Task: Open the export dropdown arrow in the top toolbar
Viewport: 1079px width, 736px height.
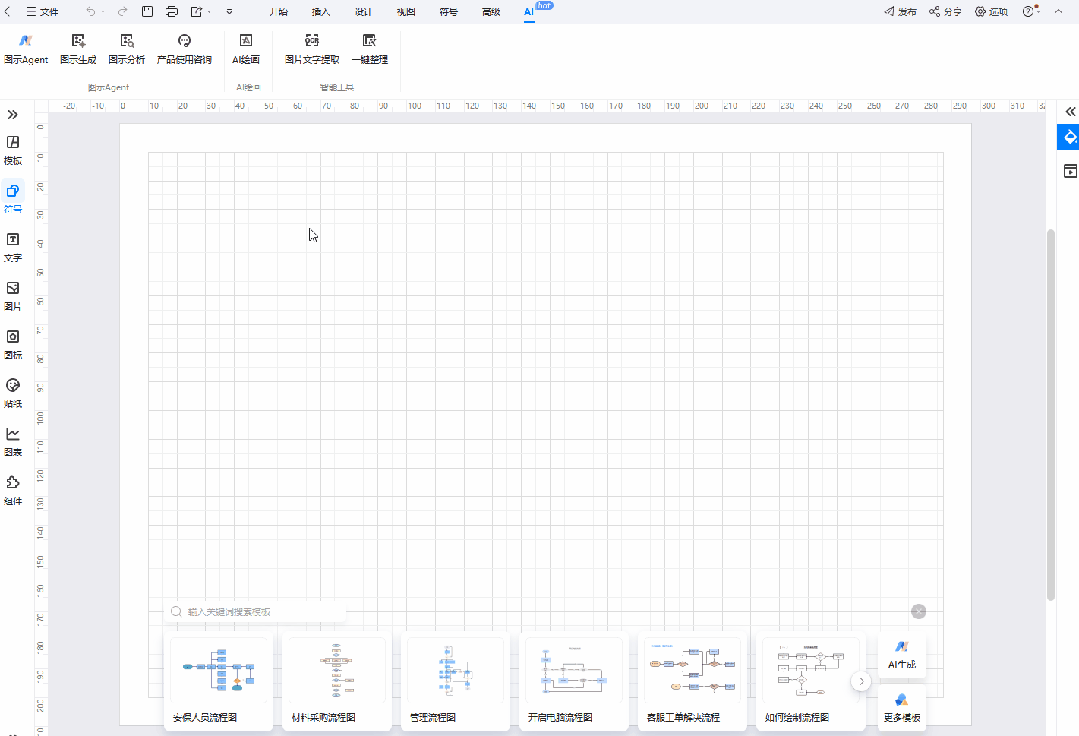Action: 209,12
